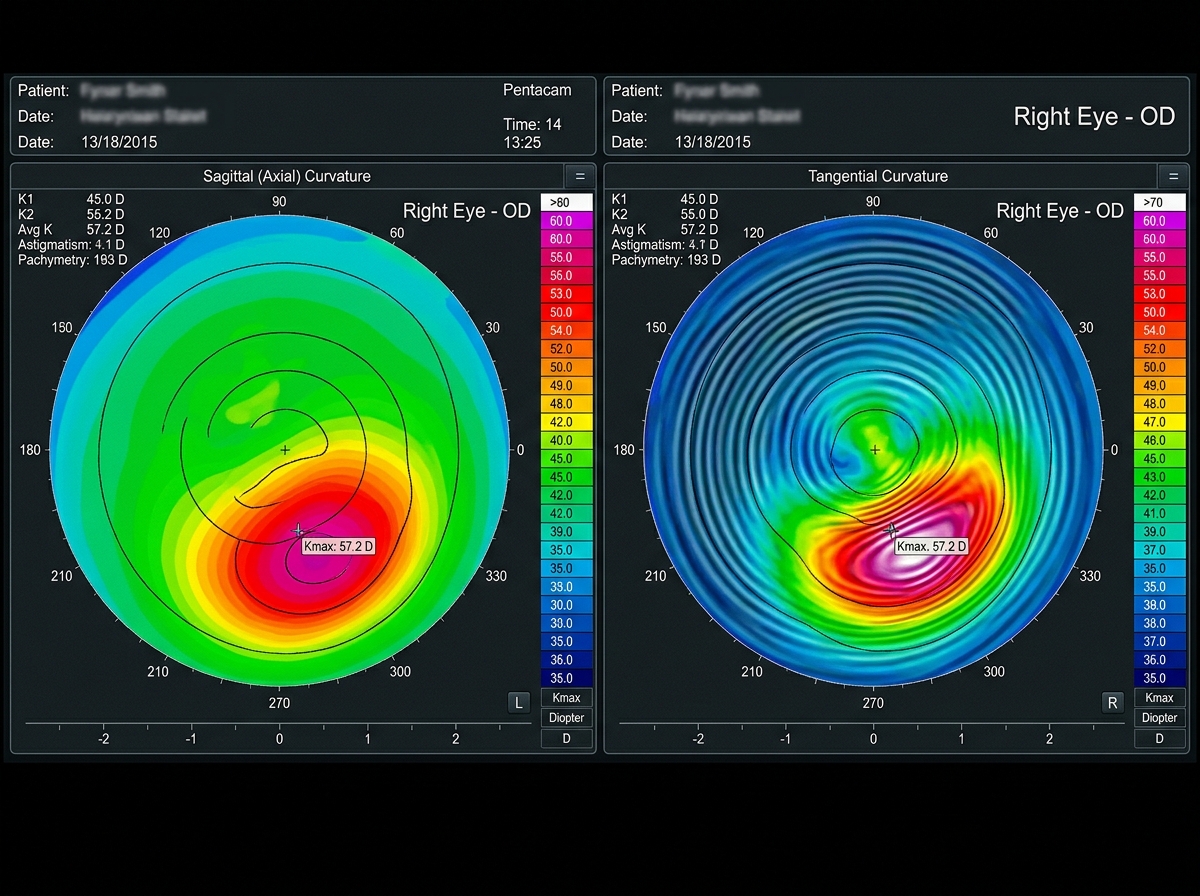Click the 120 degree axis label on tangential map
The height and width of the screenshot is (896, 1200).
click(753, 233)
